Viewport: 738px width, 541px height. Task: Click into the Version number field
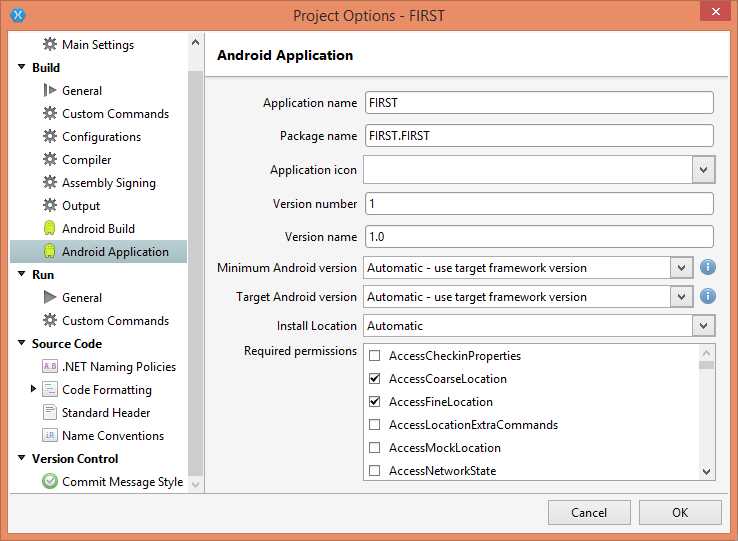(x=539, y=204)
